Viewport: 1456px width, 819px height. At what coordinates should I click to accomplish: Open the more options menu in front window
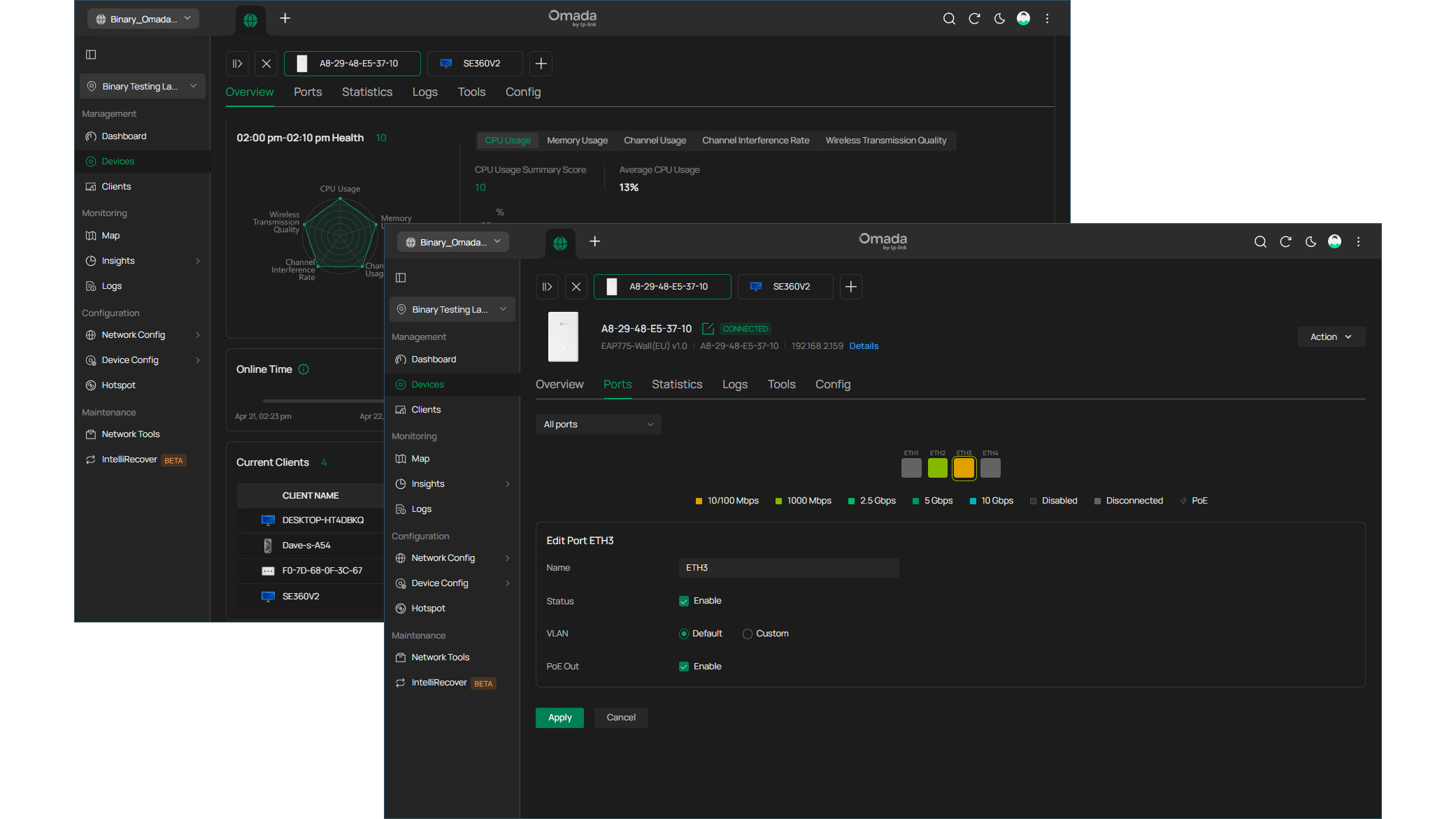click(1359, 242)
